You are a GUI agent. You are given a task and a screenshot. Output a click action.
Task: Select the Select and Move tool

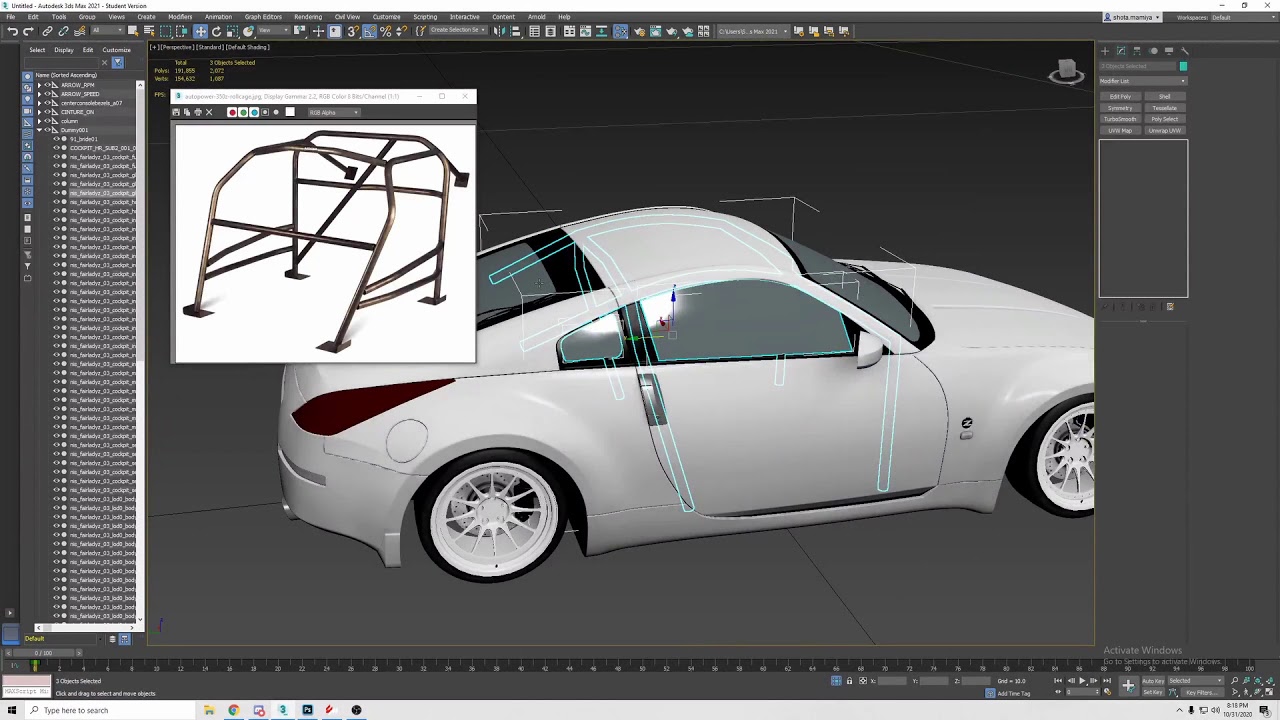click(200, 30)
